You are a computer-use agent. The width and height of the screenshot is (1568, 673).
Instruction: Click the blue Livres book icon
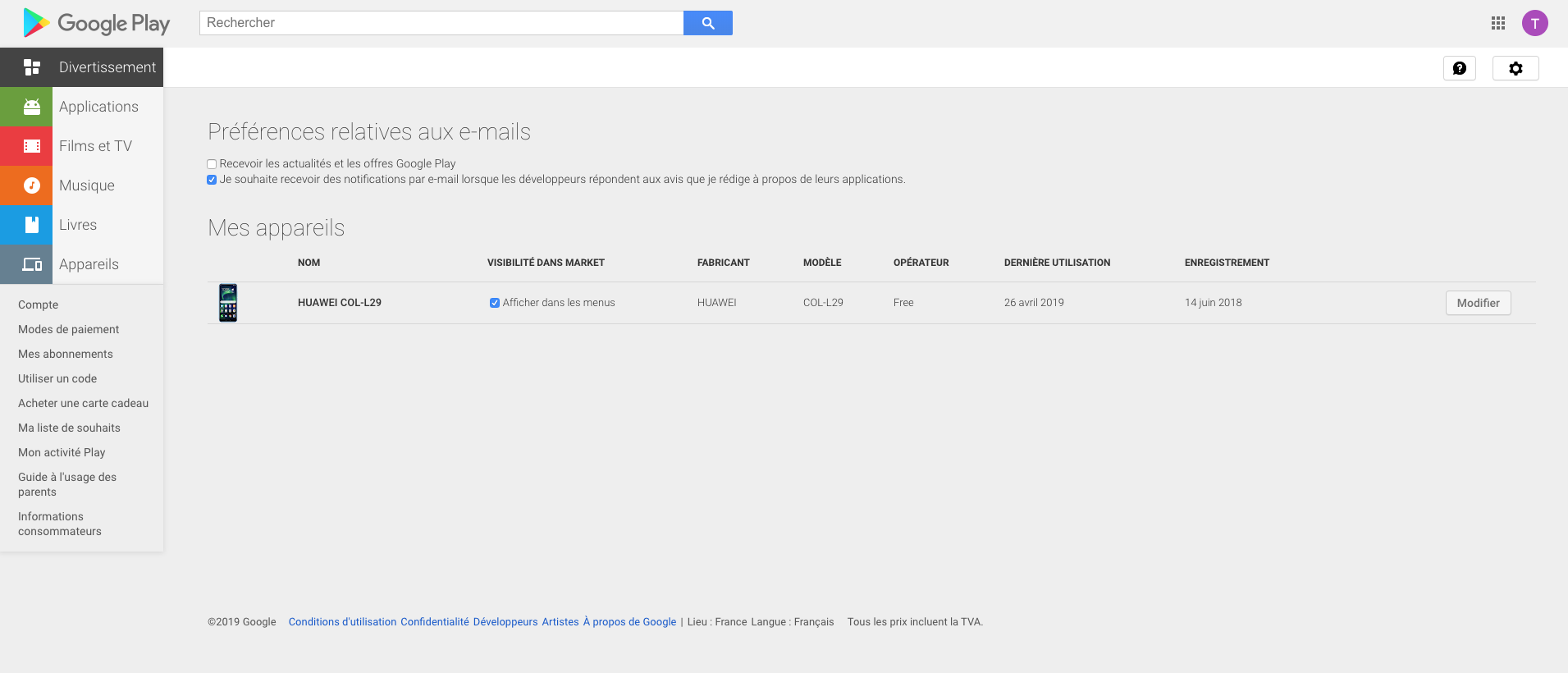click(31, 225)
